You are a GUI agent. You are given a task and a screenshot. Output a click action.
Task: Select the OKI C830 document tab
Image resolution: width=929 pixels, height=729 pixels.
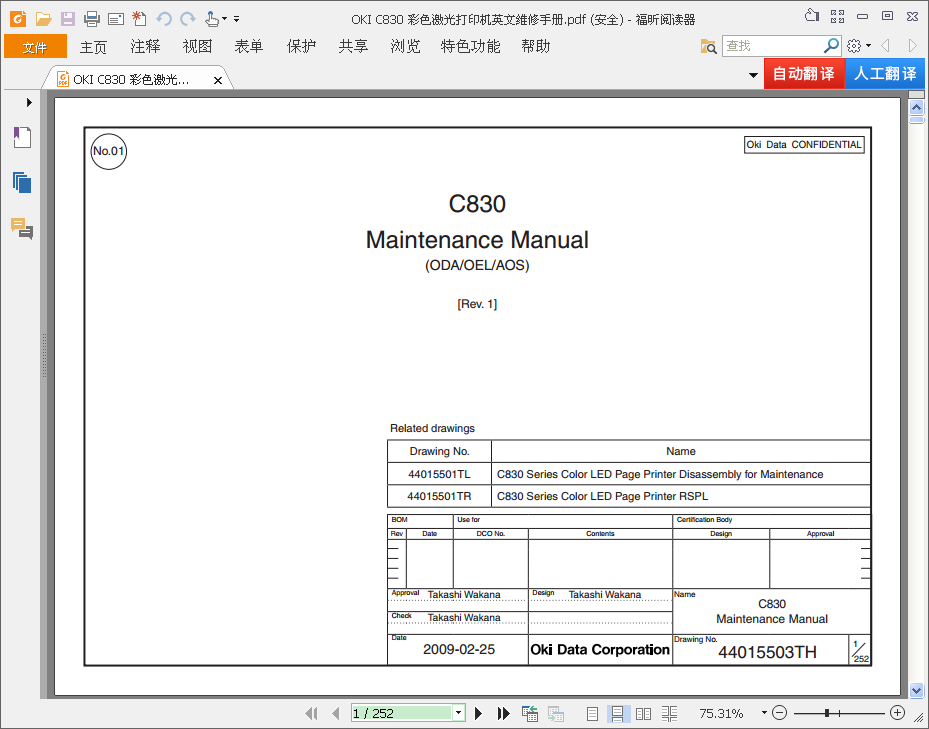point(132,79)
